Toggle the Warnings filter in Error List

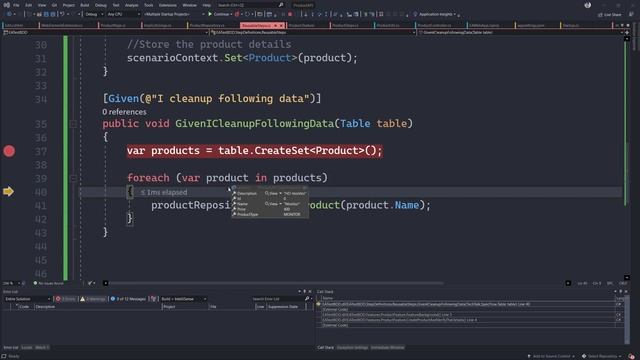point(93,299)
